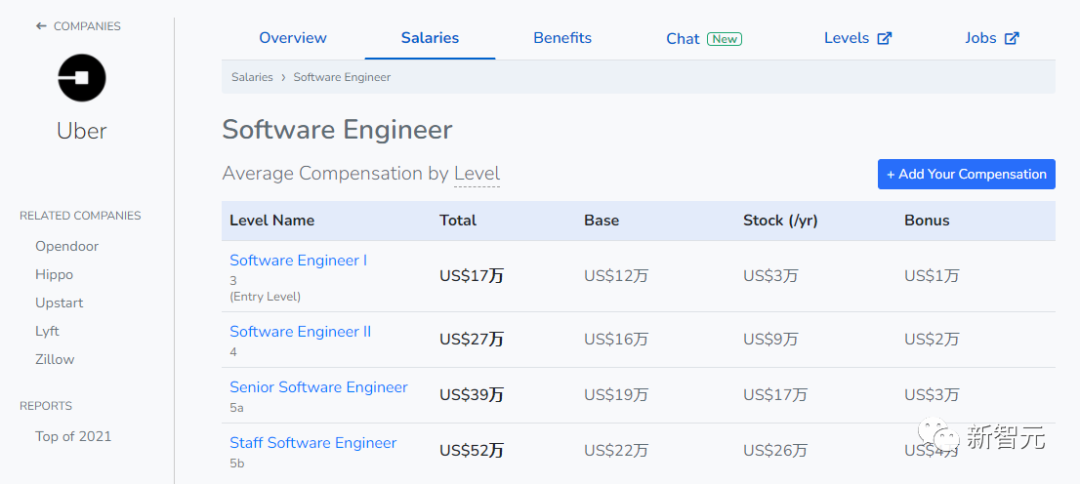Go to related company Lyft
The image size is (1080, 484).
[47, 331]
